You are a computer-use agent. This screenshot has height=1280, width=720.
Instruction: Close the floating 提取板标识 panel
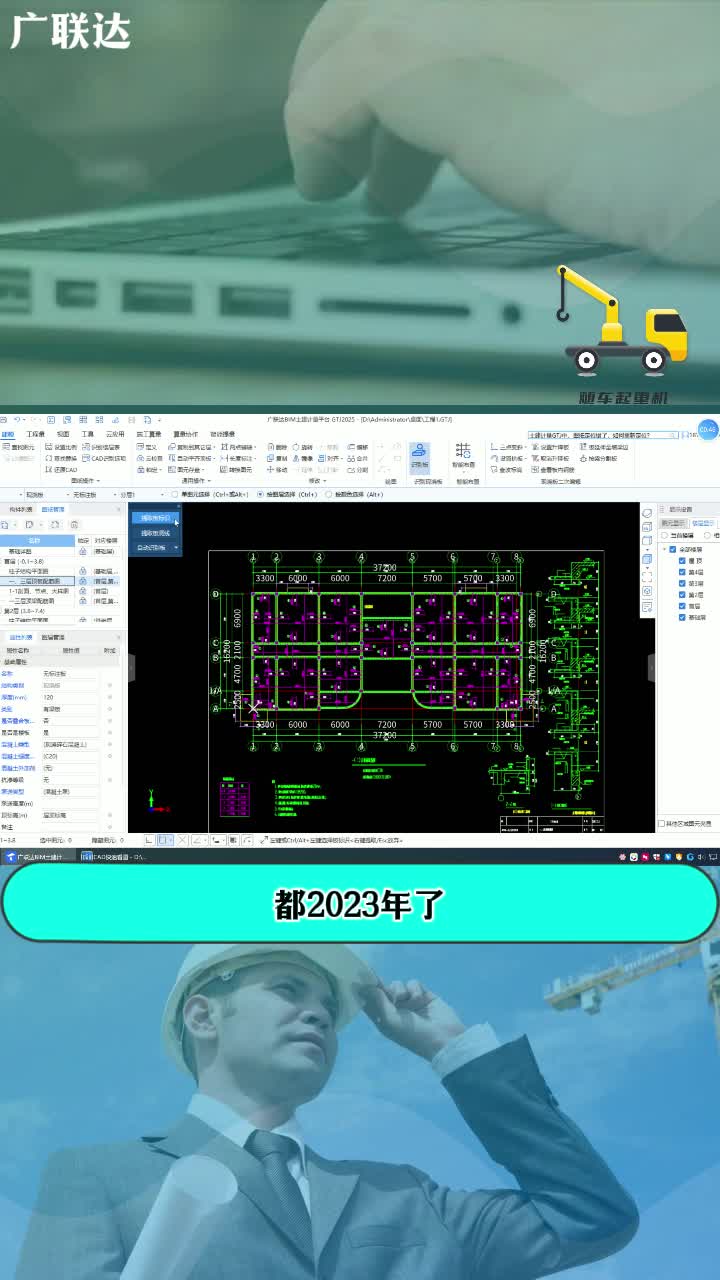click(x=178, y=507)
